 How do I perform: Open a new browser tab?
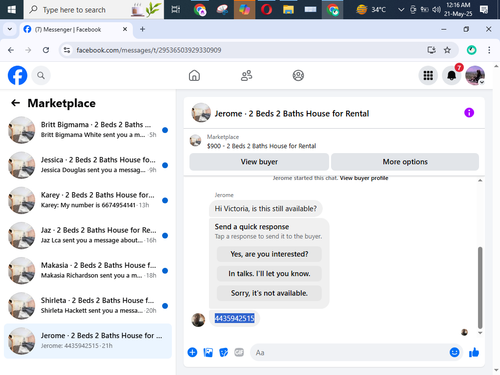coord(142,29)
